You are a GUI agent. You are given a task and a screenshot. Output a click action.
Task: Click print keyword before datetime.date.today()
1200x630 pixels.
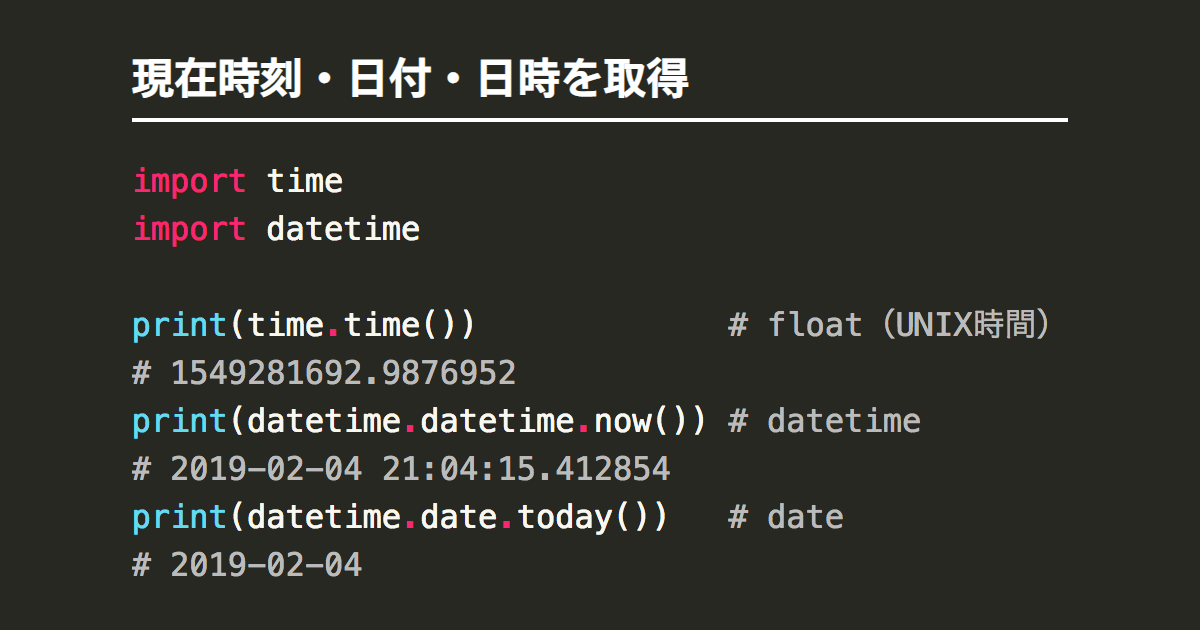pyautogui.click(x=180, y=517)
